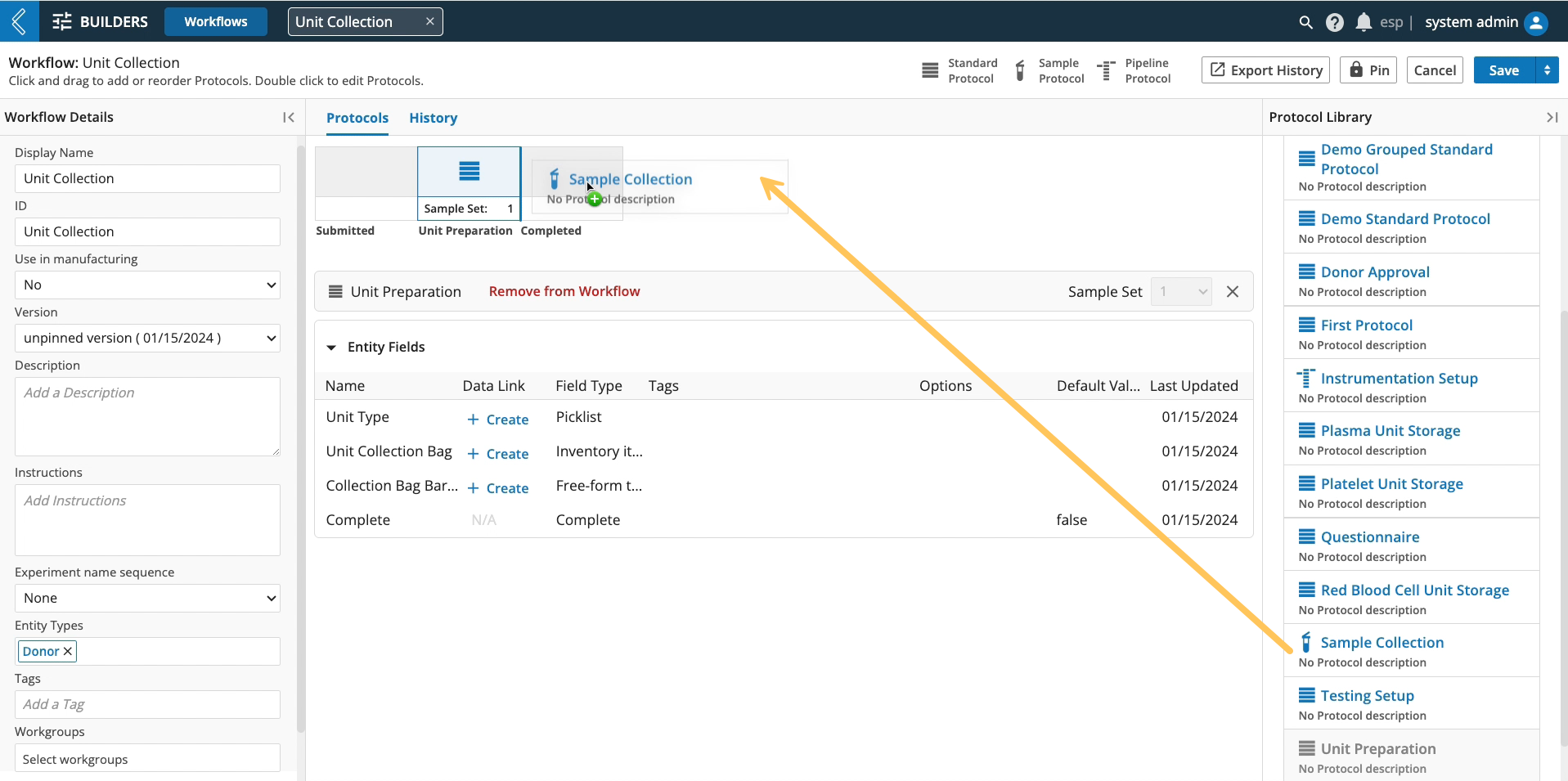Click the Cancel button
The height and width of the screenshot is (781, 1568).
[x=1435, y=70]
